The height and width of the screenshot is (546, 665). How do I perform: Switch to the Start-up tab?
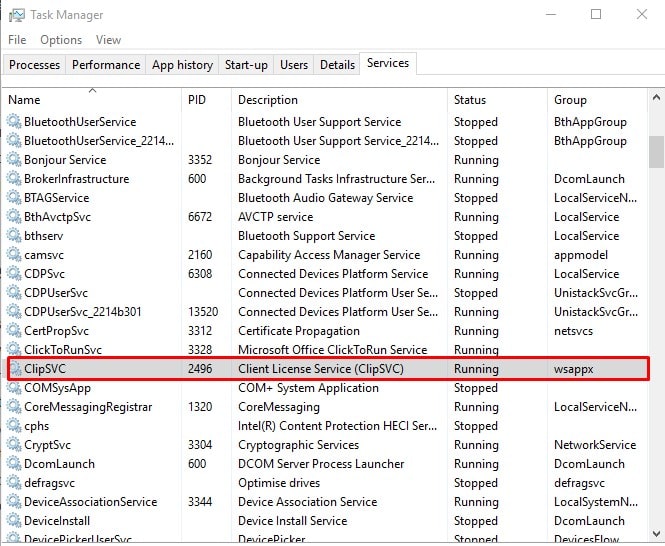pos(246,65)
